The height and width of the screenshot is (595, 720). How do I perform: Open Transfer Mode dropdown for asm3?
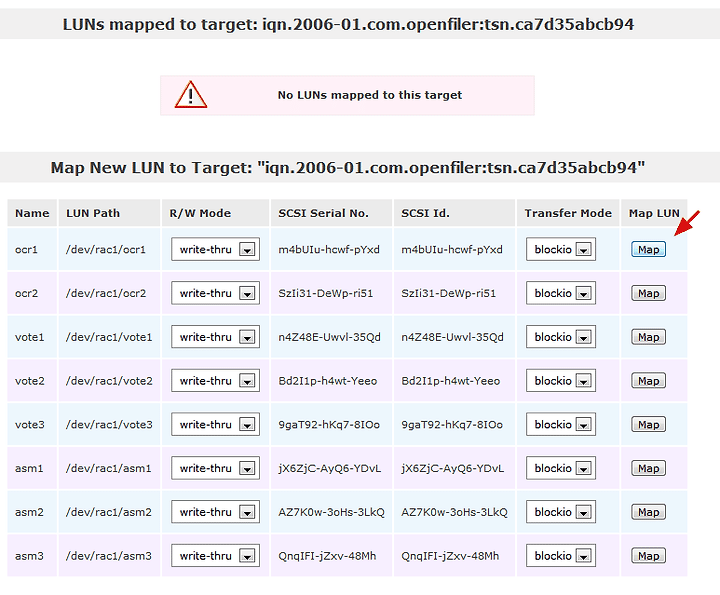pos(561,556)
